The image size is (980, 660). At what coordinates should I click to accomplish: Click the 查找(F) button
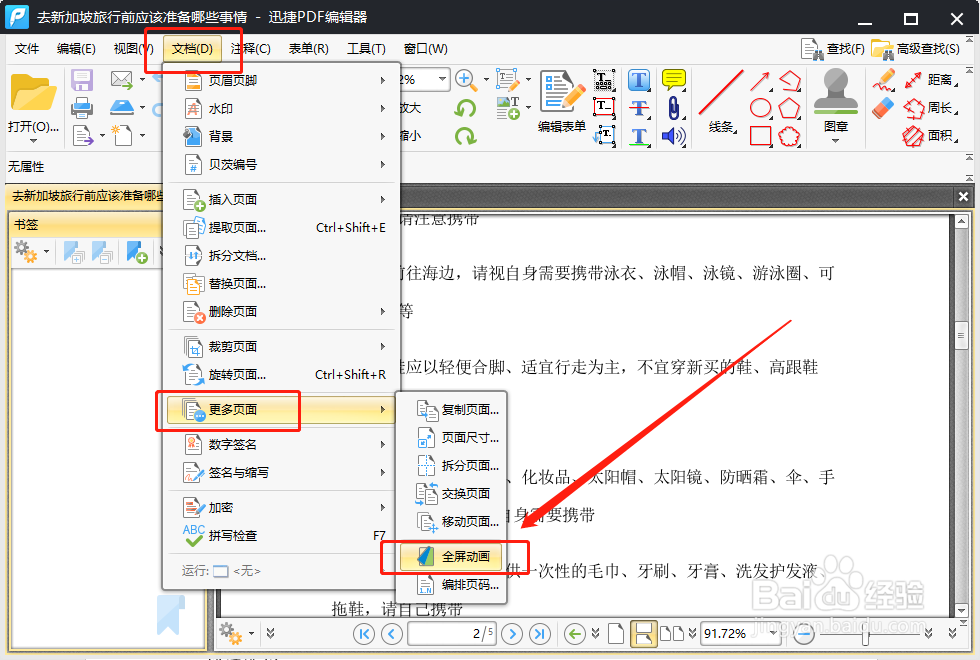(832, 49)
